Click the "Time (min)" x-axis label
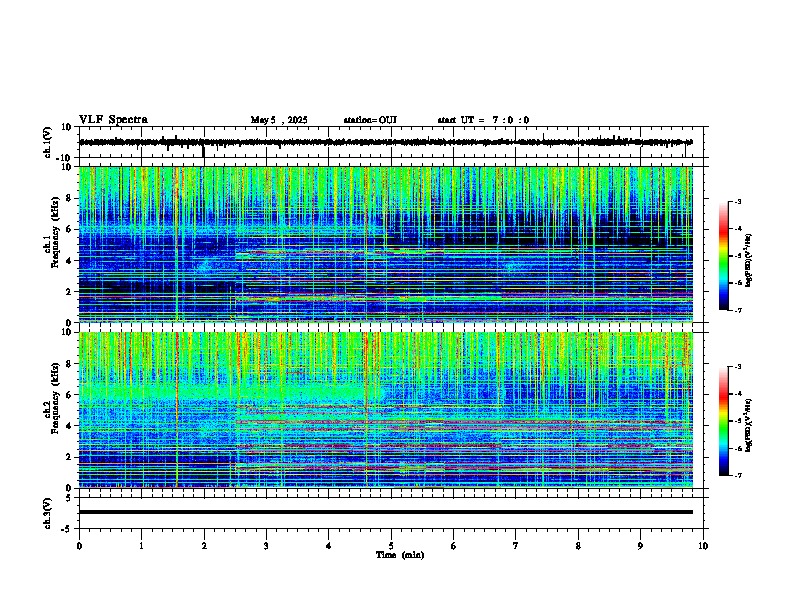Screen dimensions: 792x612 400,555
